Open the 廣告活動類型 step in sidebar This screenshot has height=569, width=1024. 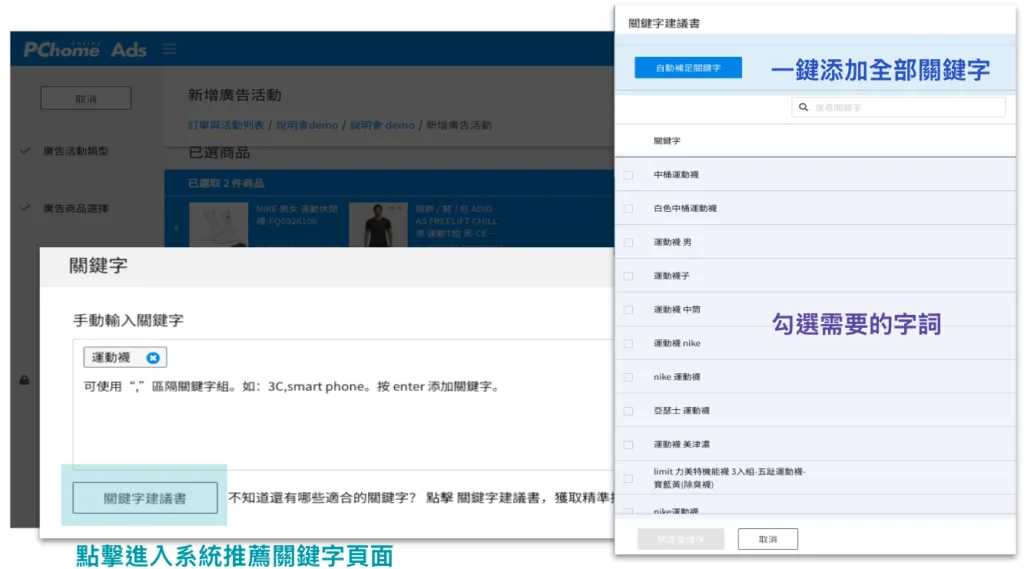click(x=75, y=151)
